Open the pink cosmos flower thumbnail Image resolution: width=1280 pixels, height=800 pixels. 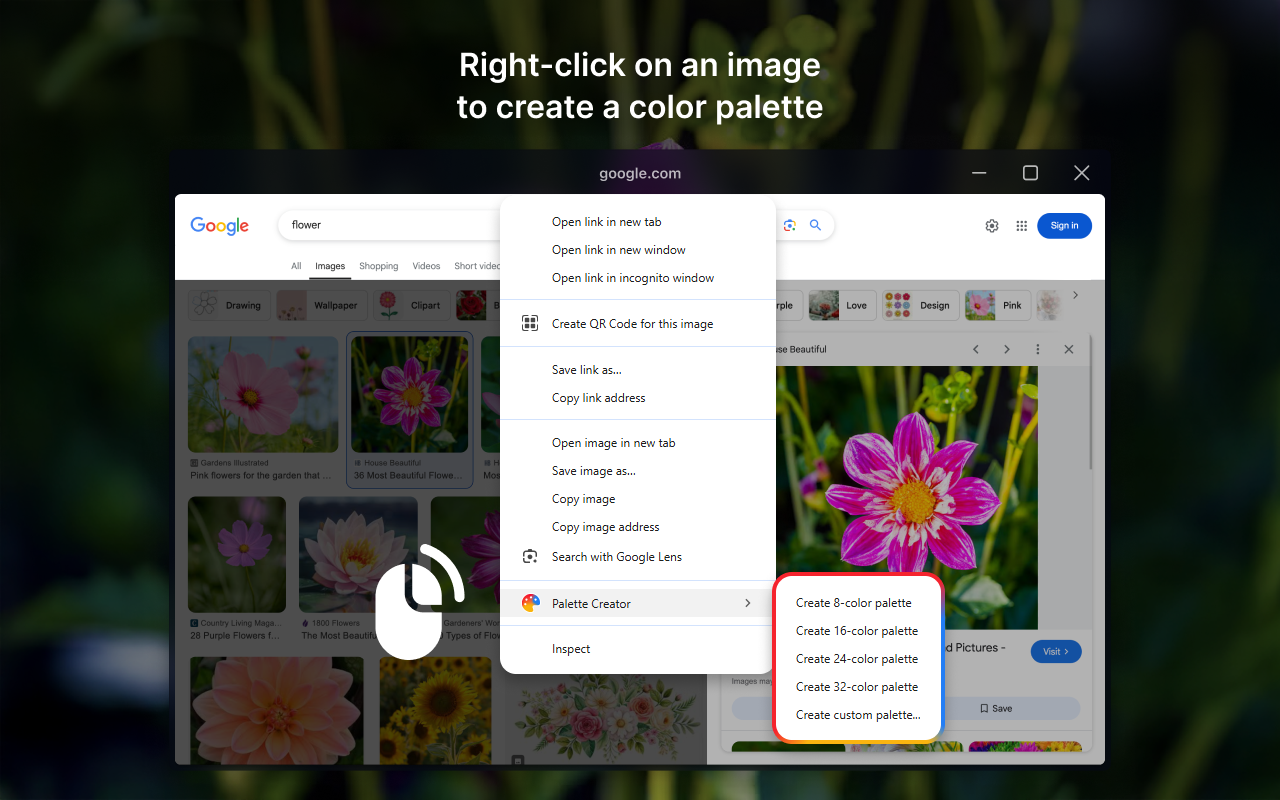click(249, 395)
